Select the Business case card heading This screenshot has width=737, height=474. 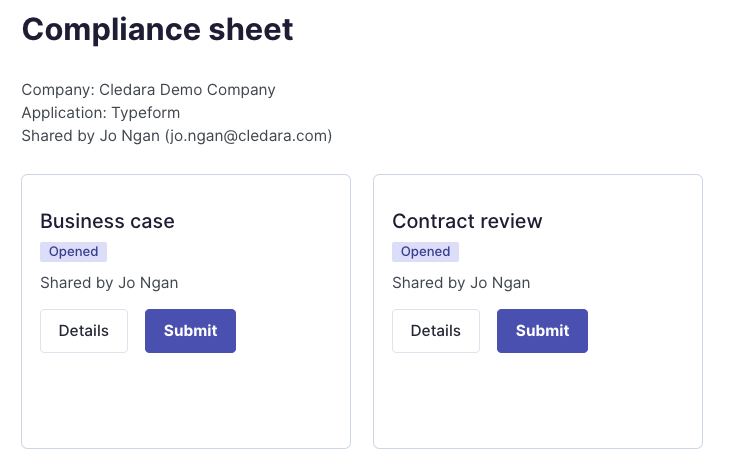107,221
